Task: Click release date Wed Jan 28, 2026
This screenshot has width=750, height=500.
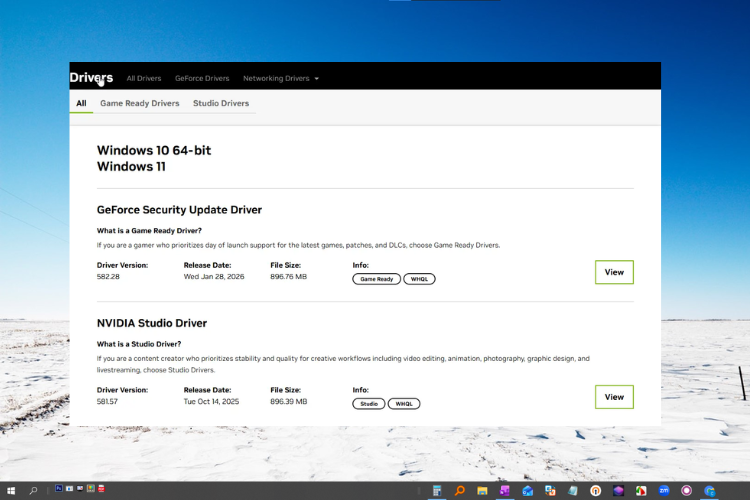Action: tap(214, 277)
